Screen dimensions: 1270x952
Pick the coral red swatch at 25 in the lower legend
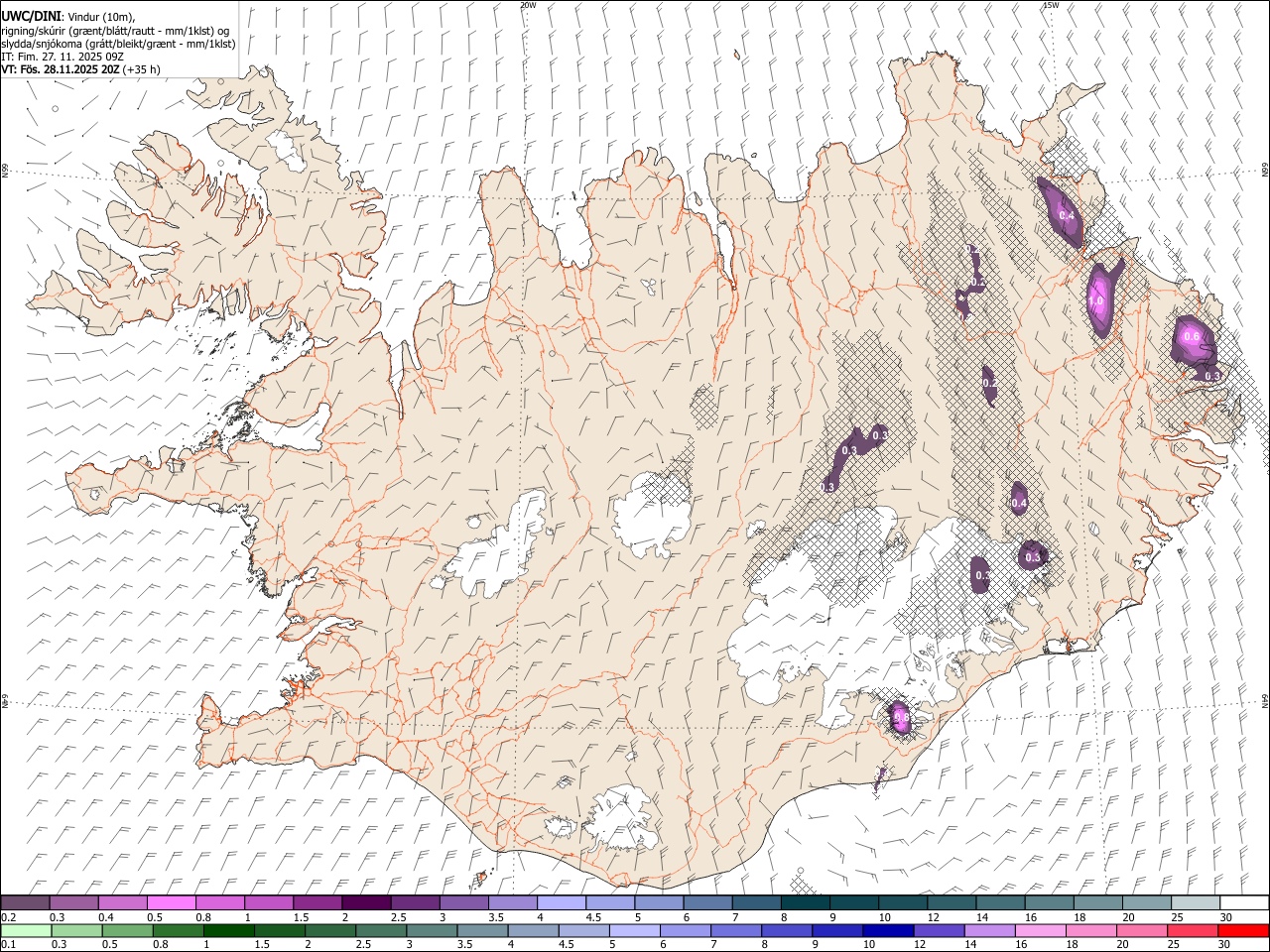(1193, 930)
